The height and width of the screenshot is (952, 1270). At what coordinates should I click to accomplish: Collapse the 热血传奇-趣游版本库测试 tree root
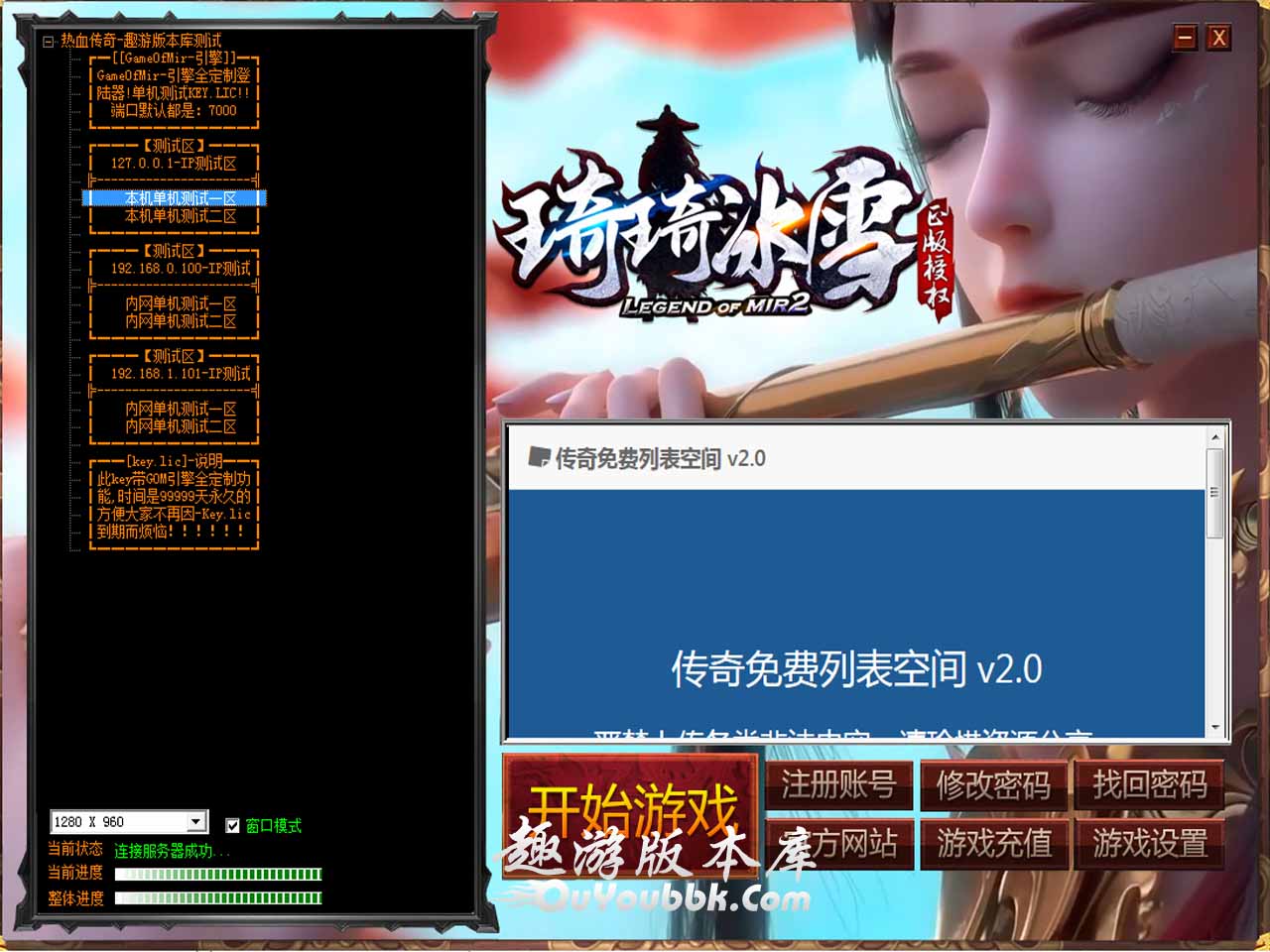(48, 42)
